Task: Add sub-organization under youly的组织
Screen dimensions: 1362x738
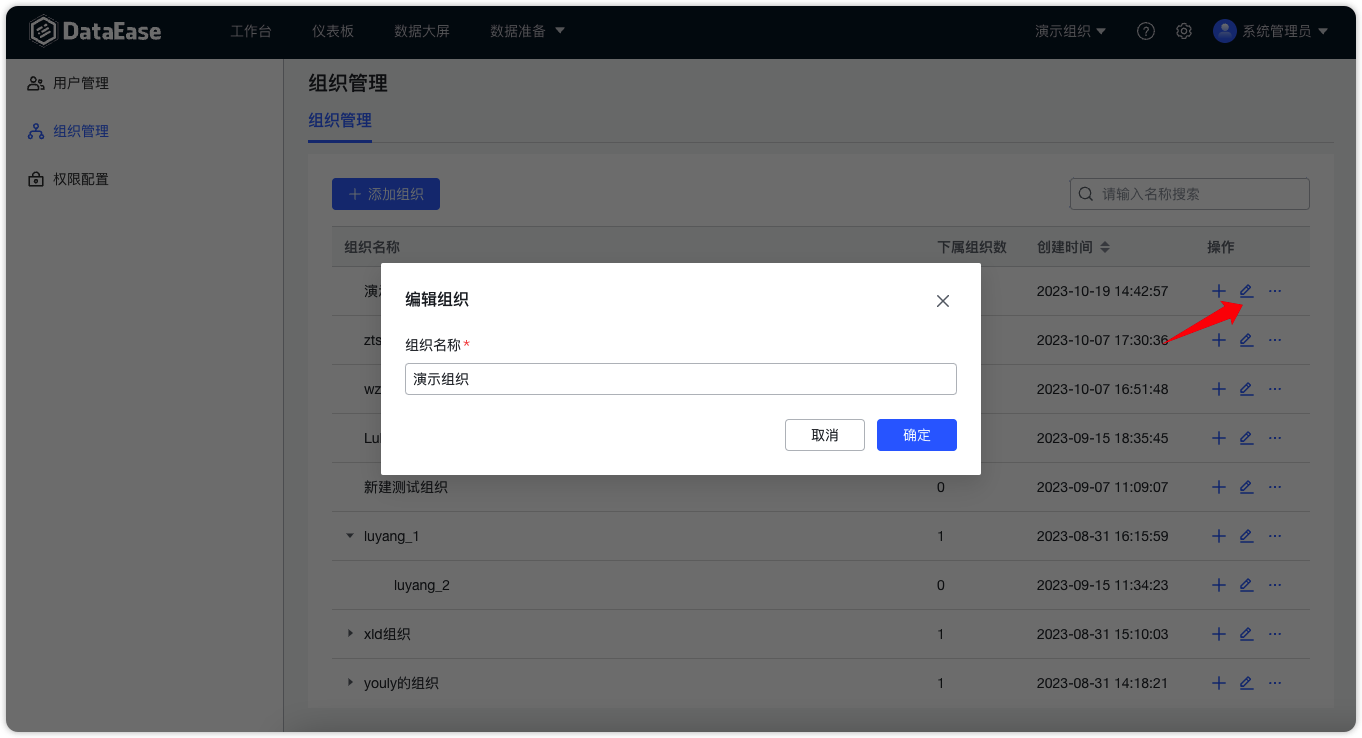Action: click(x=1219, y=683)
